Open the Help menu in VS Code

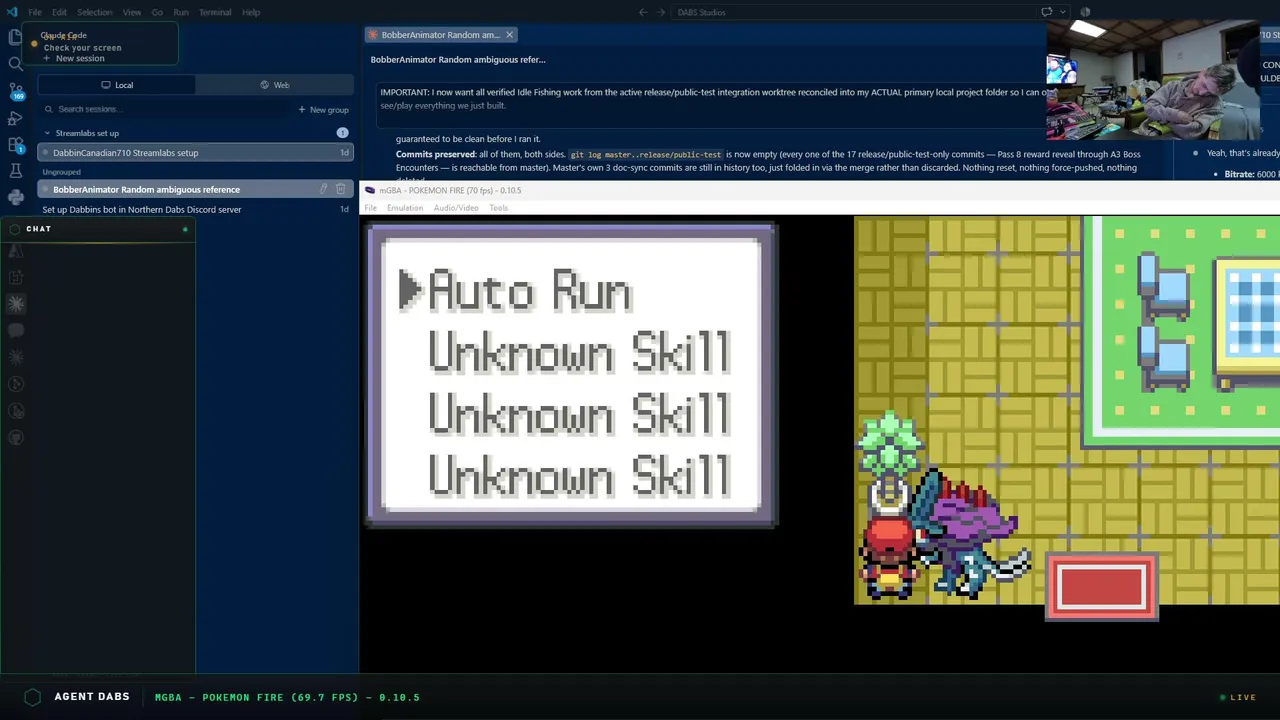tap(251, 12)
